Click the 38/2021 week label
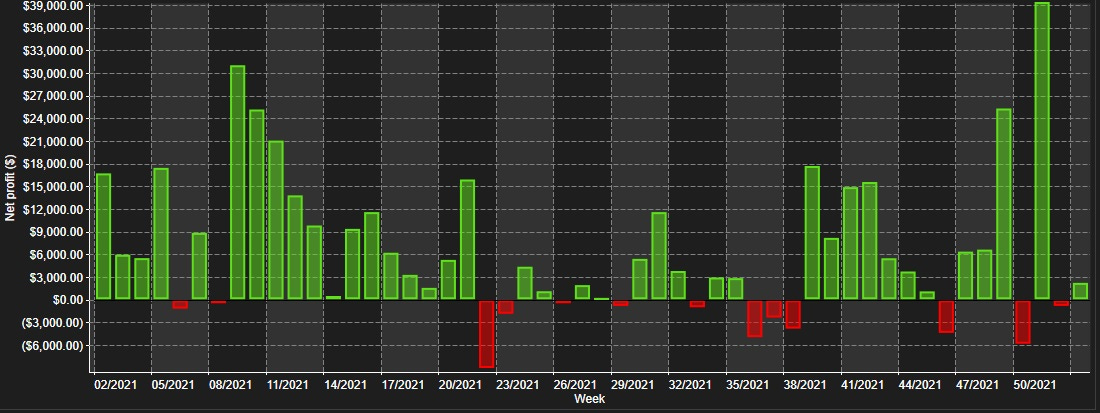The image size is (1100, 413). (x=805, y=385)
